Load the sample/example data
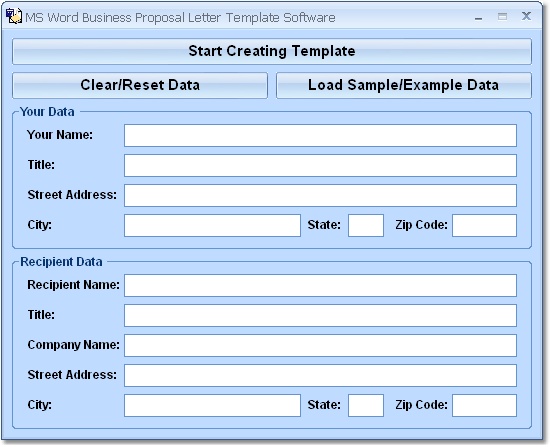 (x=404, y=85)
